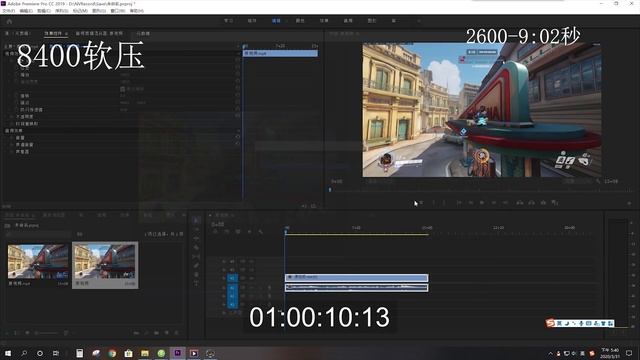The width and height of the screenshot is (640, 360).
Task: Click the Mark In button
Action: point(433,202)
